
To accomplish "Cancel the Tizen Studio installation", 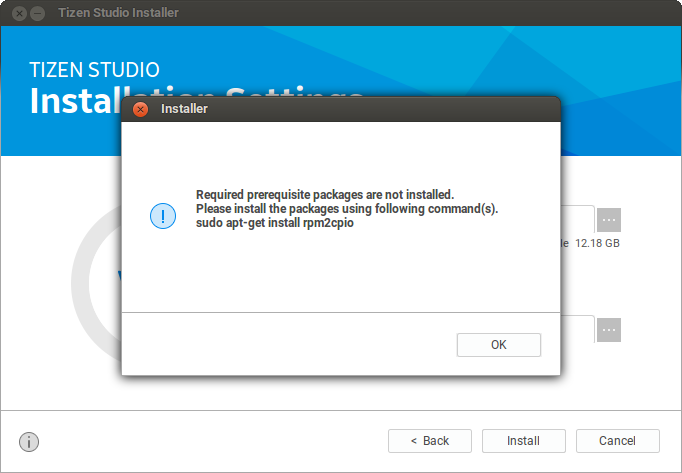I will point(617,441).
